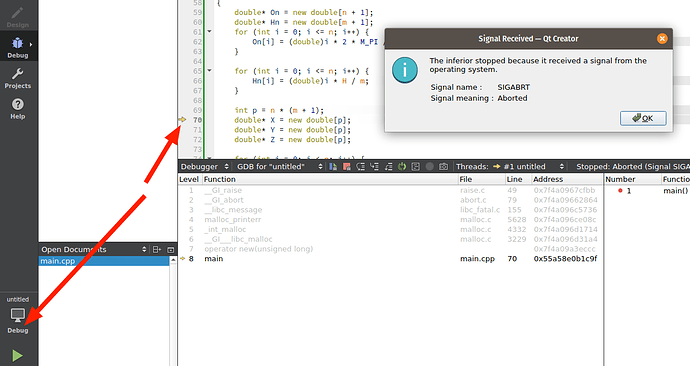Click the debugger Continue icon
The image size is (690, 366).
click(x=333, y=166)
